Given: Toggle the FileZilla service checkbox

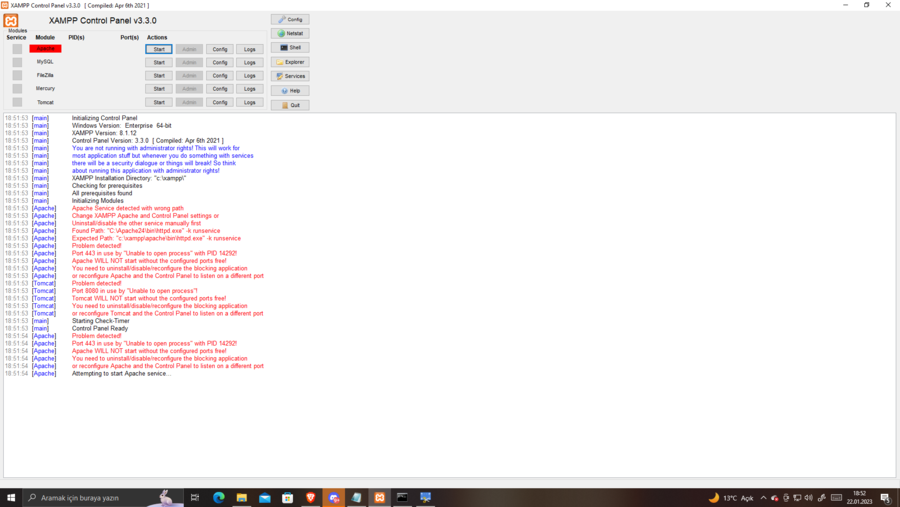Looking at the screenshot, I should 17,75.
